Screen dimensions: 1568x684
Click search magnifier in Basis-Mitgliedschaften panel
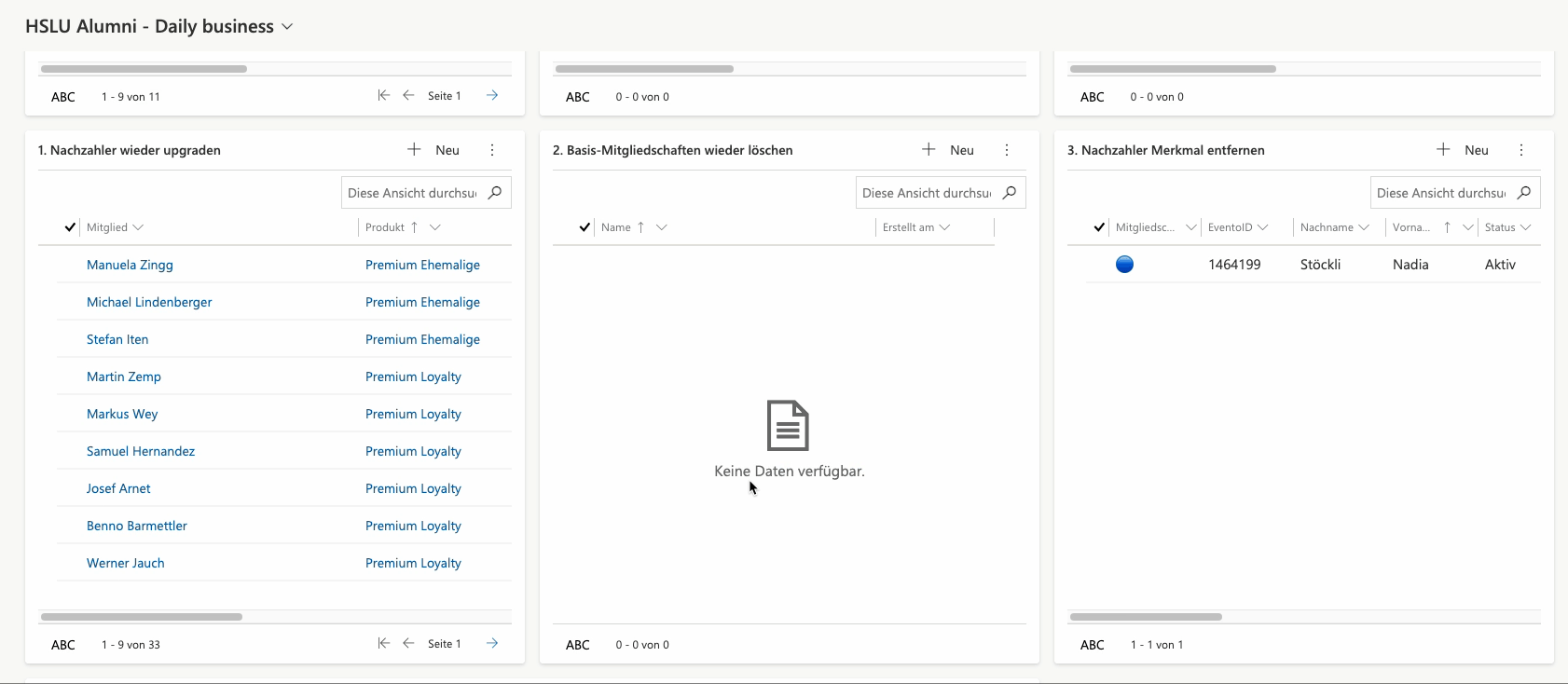coord(1010,193)
